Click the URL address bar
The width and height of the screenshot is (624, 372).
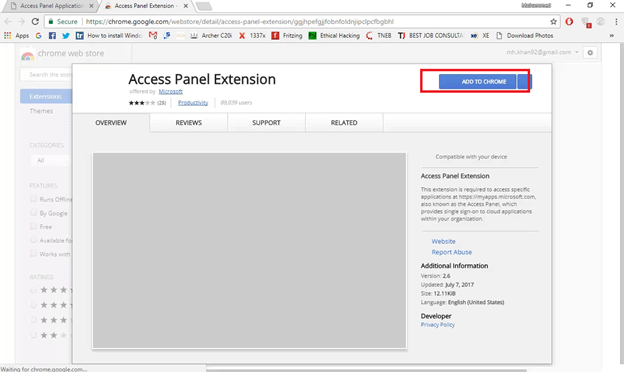tap(302, 21)
